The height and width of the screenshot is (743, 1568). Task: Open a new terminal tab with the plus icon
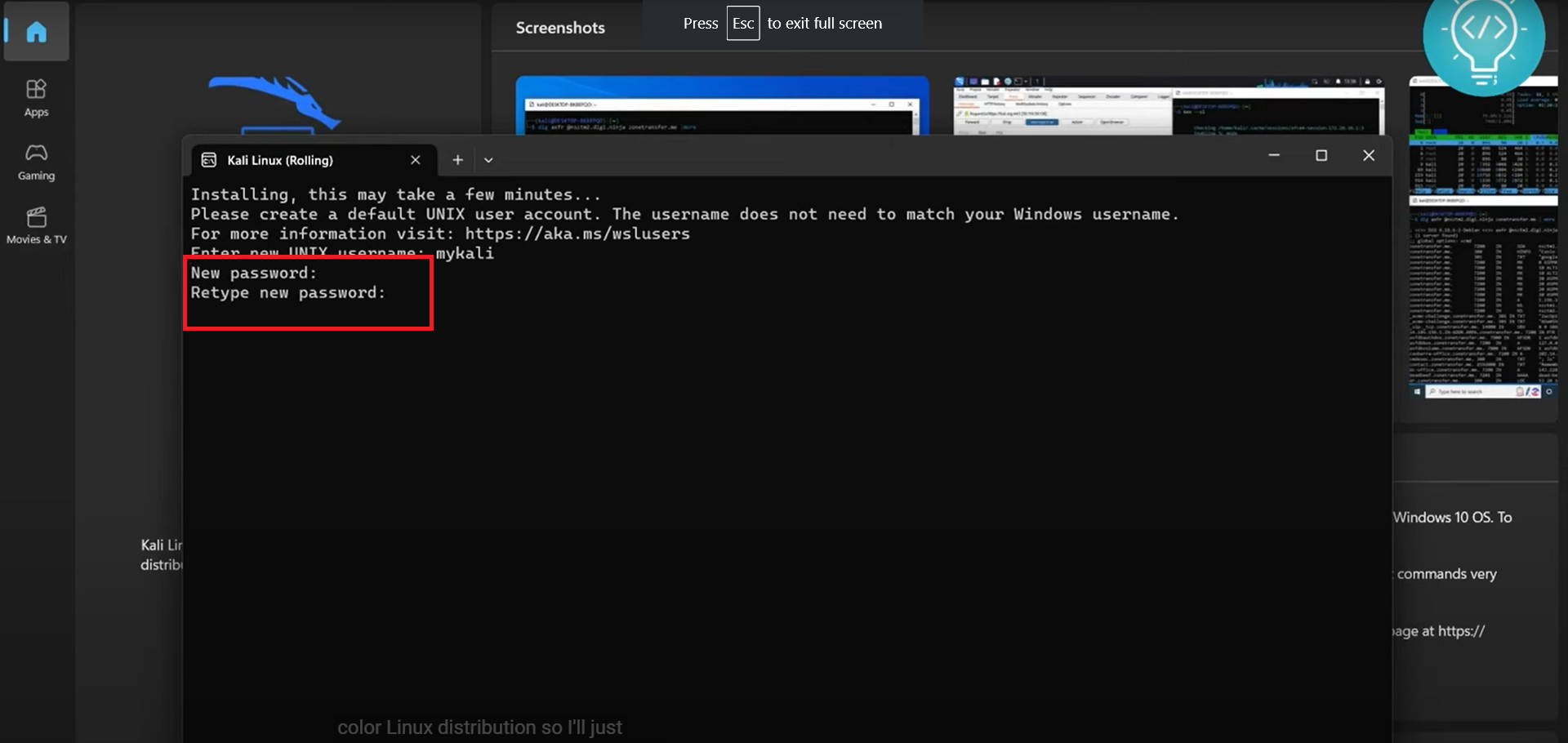pyautogui.click(x=457, y=160)
